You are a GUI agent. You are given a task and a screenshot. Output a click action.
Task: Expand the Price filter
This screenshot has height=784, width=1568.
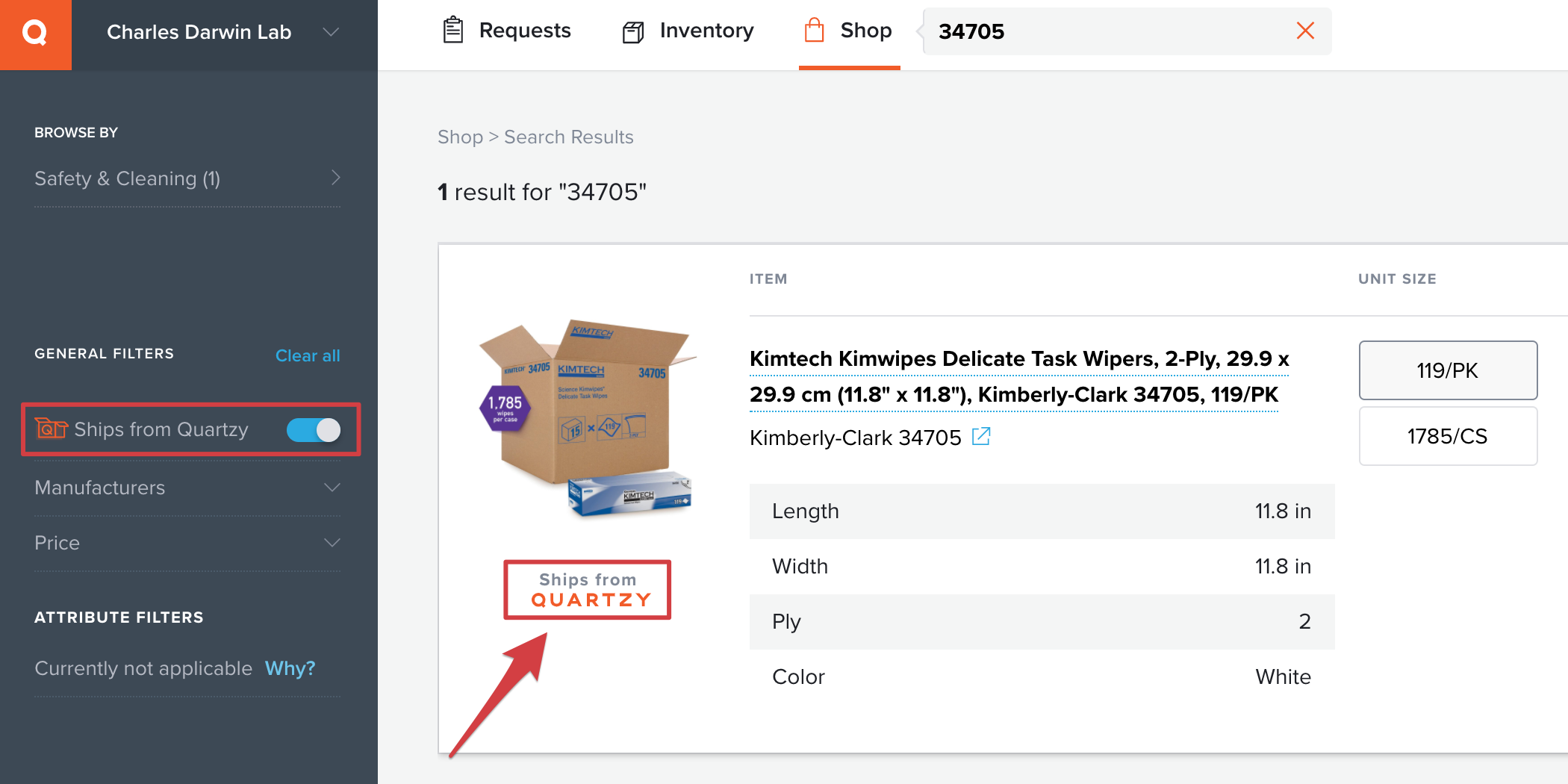(x=187, y=543)
